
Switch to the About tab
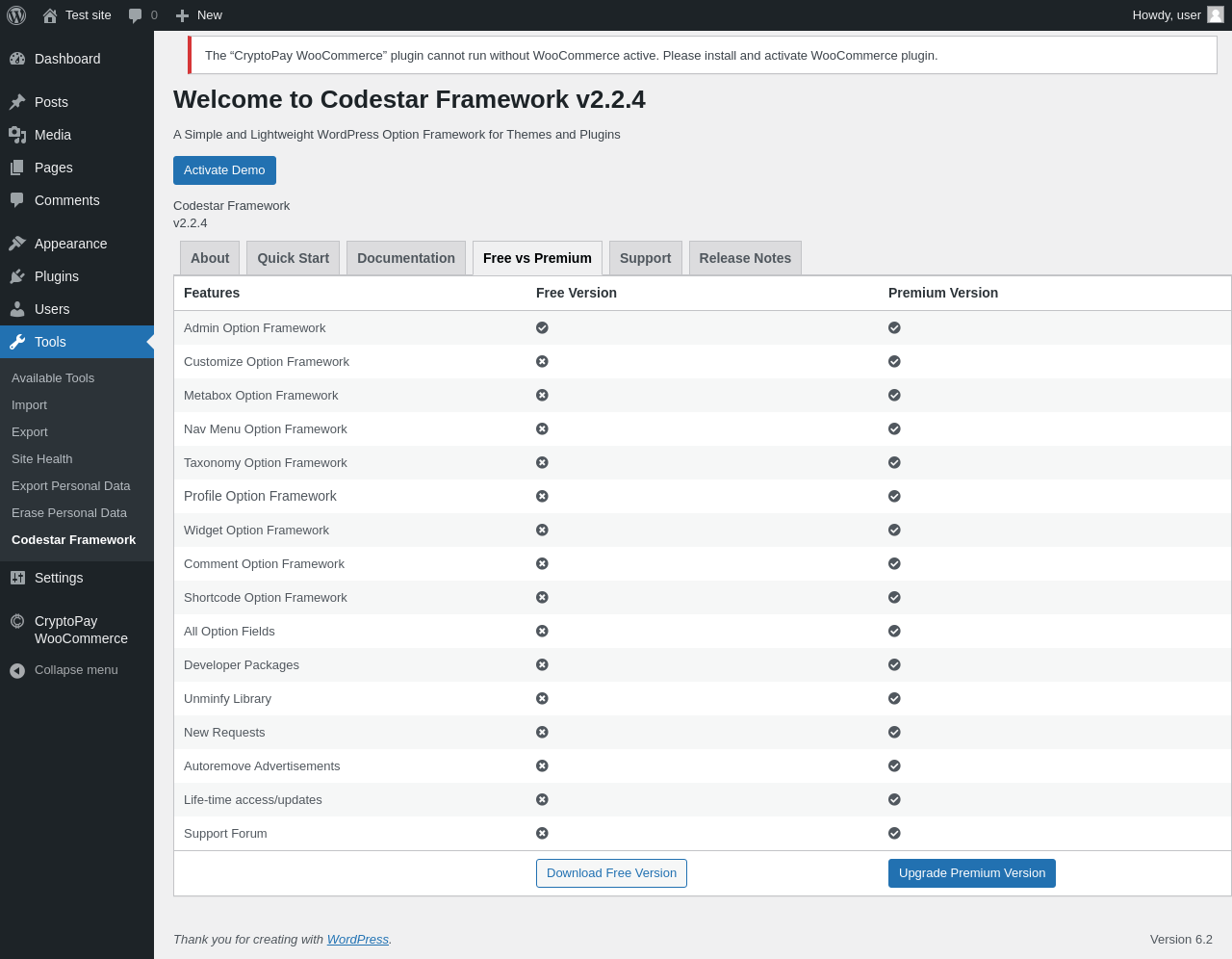[210, 258]
